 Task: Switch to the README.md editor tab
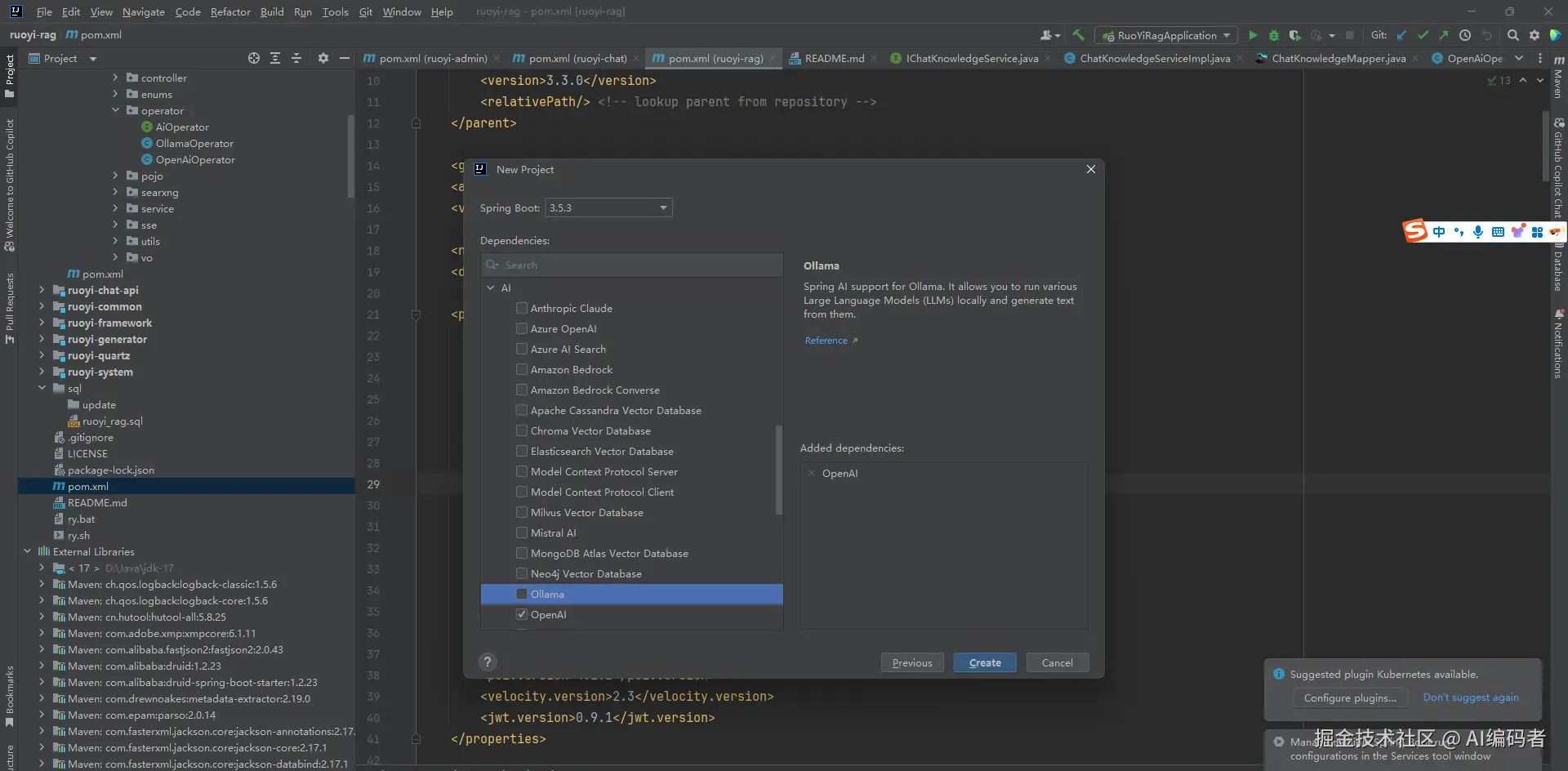(x=834, y=58)
